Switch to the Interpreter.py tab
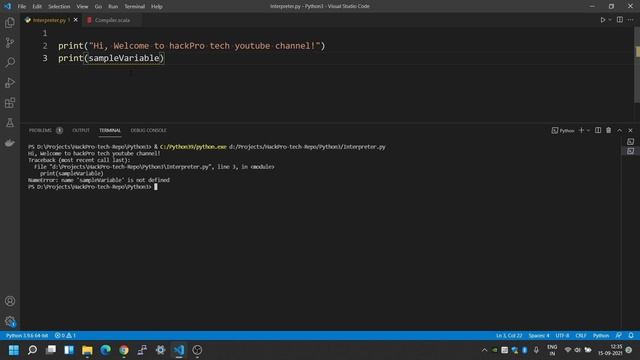 coord(51,20)
